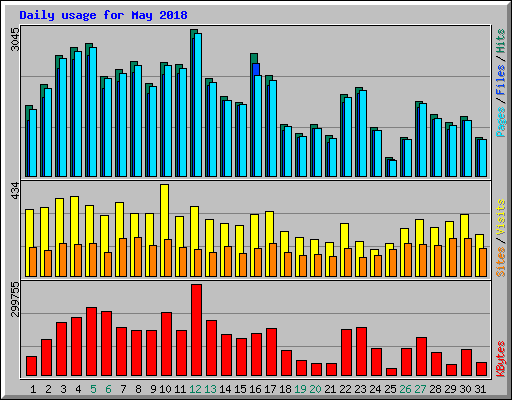Click day 5 weekend label
The width and height of the screenshot is (512, 400).
93,389
